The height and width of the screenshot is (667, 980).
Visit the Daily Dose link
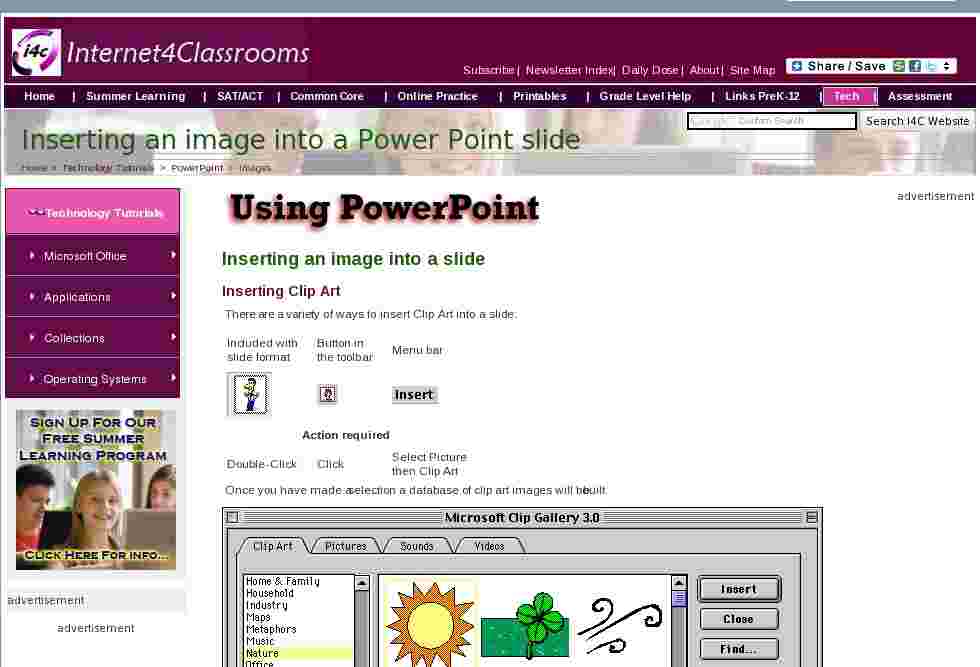[650, 70]
